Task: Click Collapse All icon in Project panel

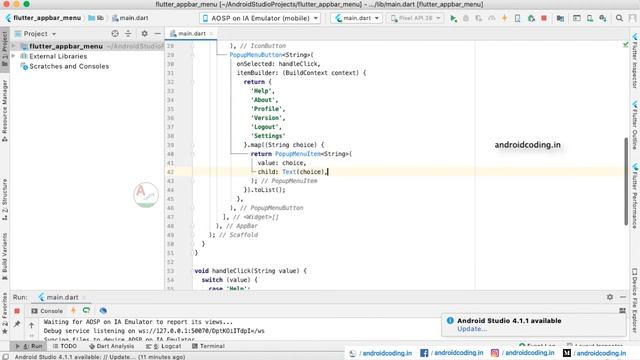Action: pyautogui.click(x=128, y=33)
